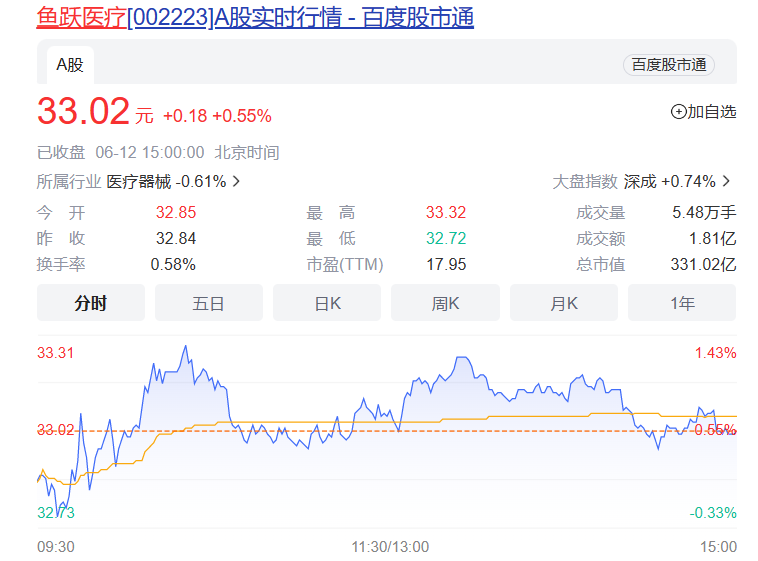Viewport: 758px width, 561px height.
Task: Click the chart's top axis label 33.31
Action: point(56,353)
